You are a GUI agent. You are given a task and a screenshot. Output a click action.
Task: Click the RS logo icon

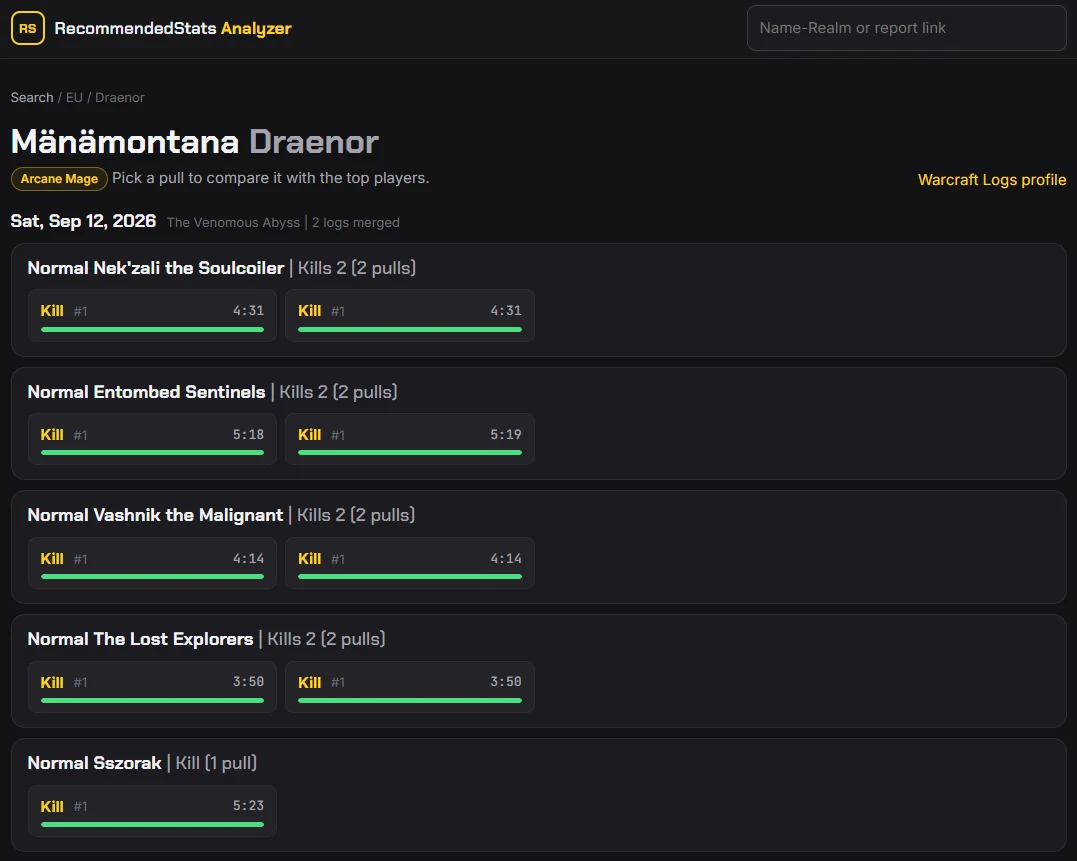[28, 28]
